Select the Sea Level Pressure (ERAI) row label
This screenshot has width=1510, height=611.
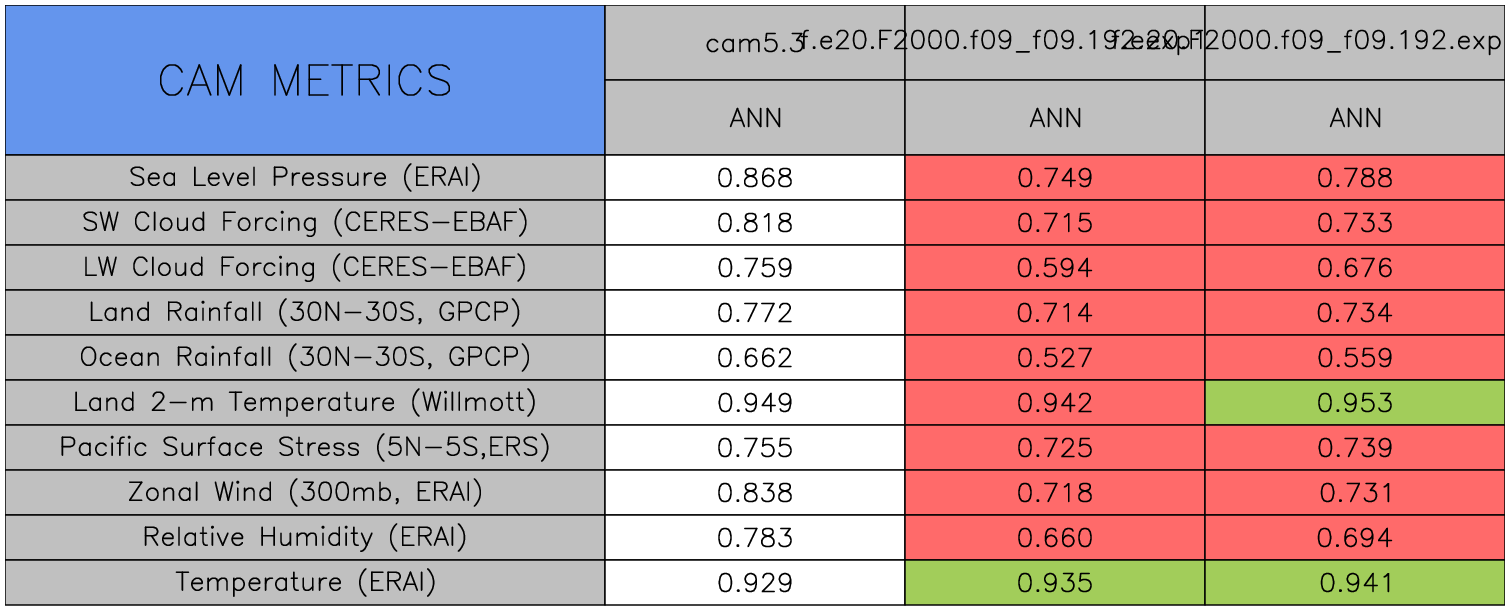305,178
